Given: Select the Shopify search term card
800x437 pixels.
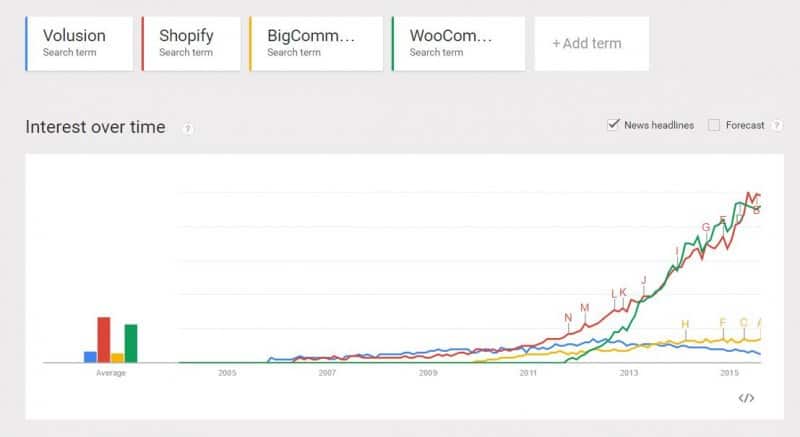Looking at the screenshot, I should 191,43.
